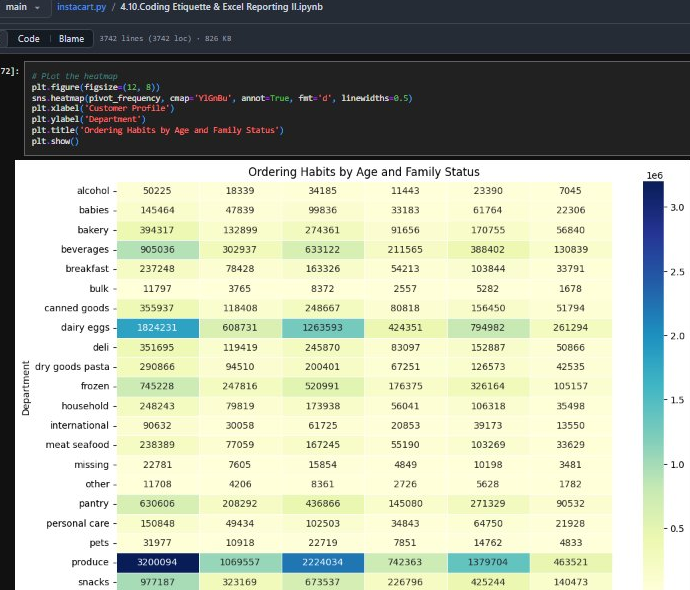Click the alcohol cell 50225

coord(158,191)
